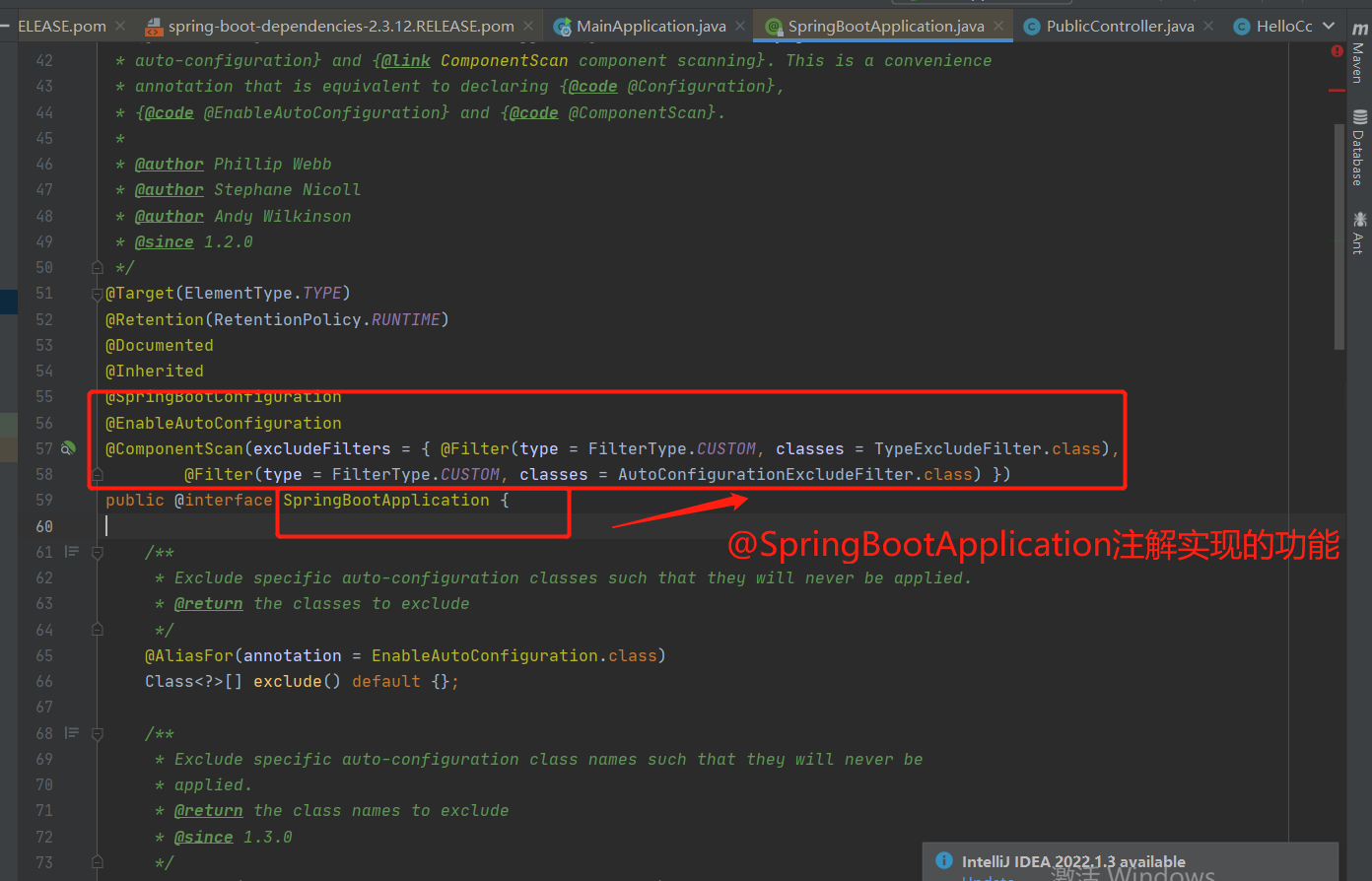Close the spring-boot-dependencies pom tab

pos(528,27)
